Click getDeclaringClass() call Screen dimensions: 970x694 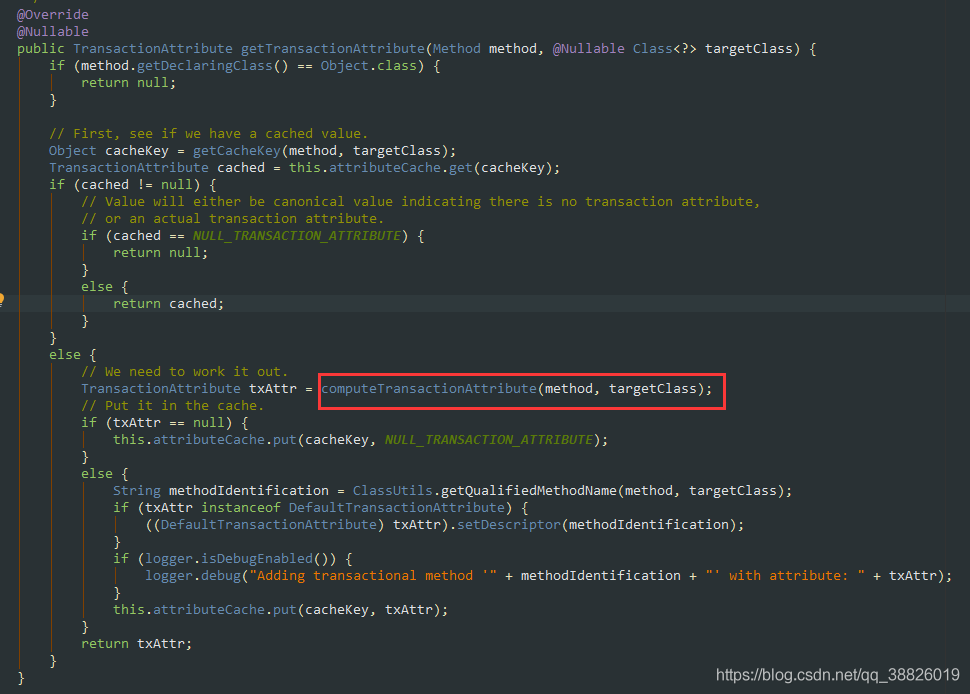click(212, 66)
